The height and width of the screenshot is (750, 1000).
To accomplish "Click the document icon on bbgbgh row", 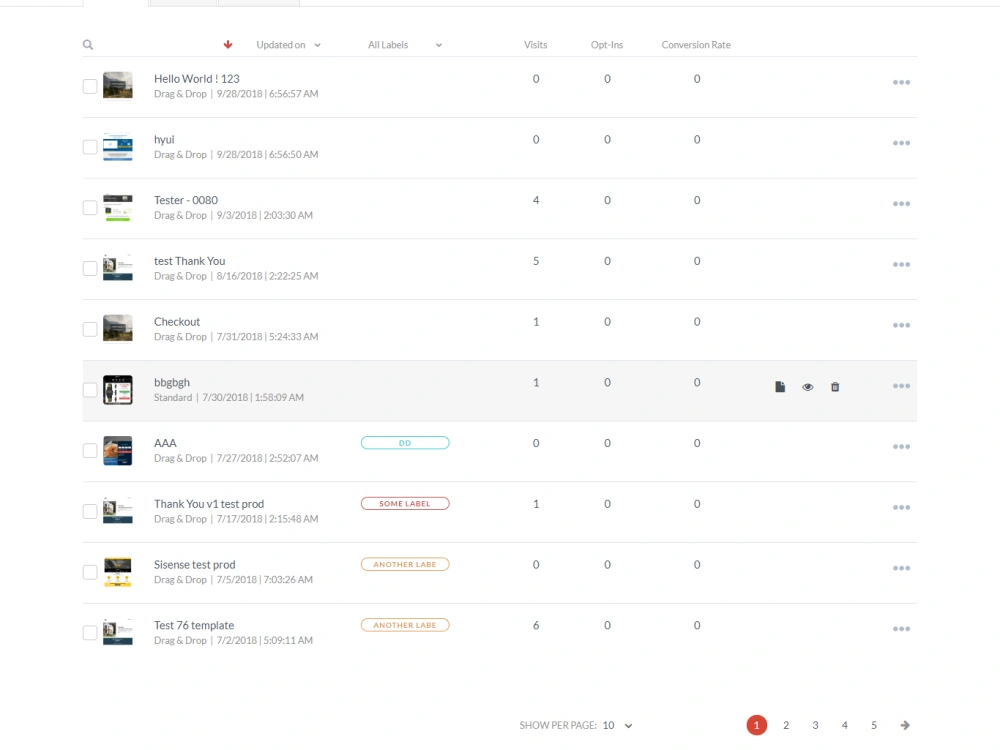I will click(780, 386).
